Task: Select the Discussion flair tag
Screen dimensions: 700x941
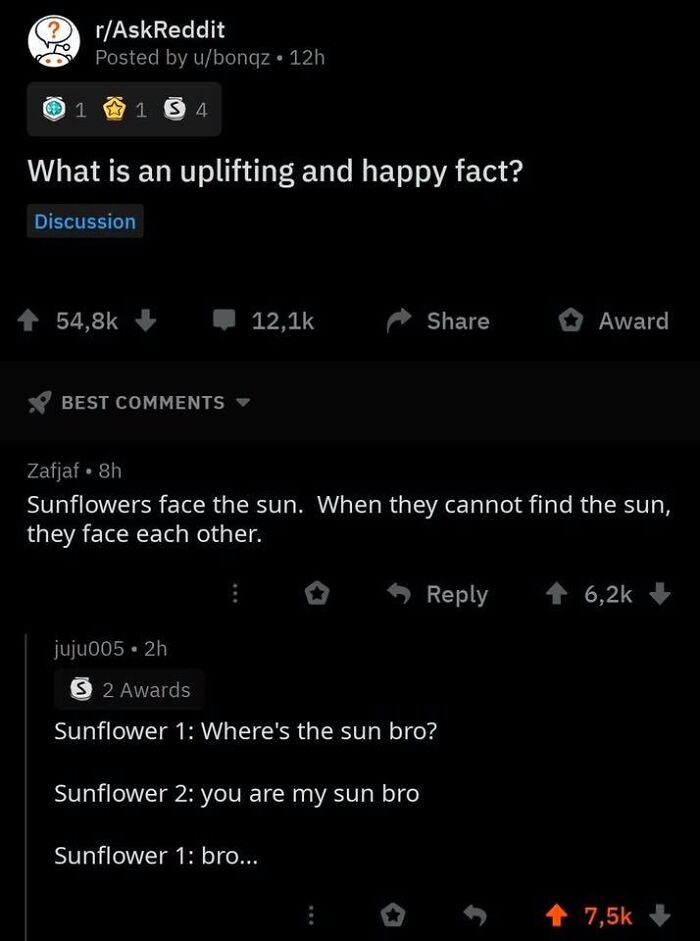Action: point(84,221)
